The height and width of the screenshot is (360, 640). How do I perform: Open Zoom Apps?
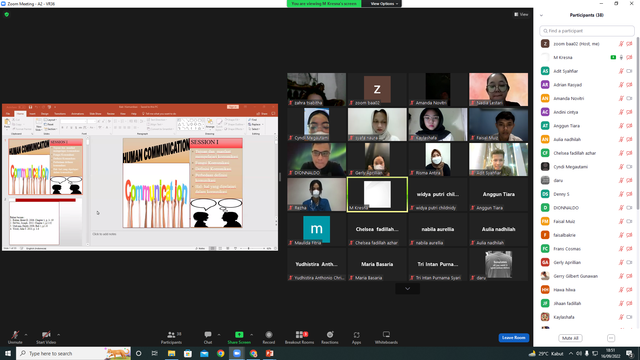(x=356, y=337)
